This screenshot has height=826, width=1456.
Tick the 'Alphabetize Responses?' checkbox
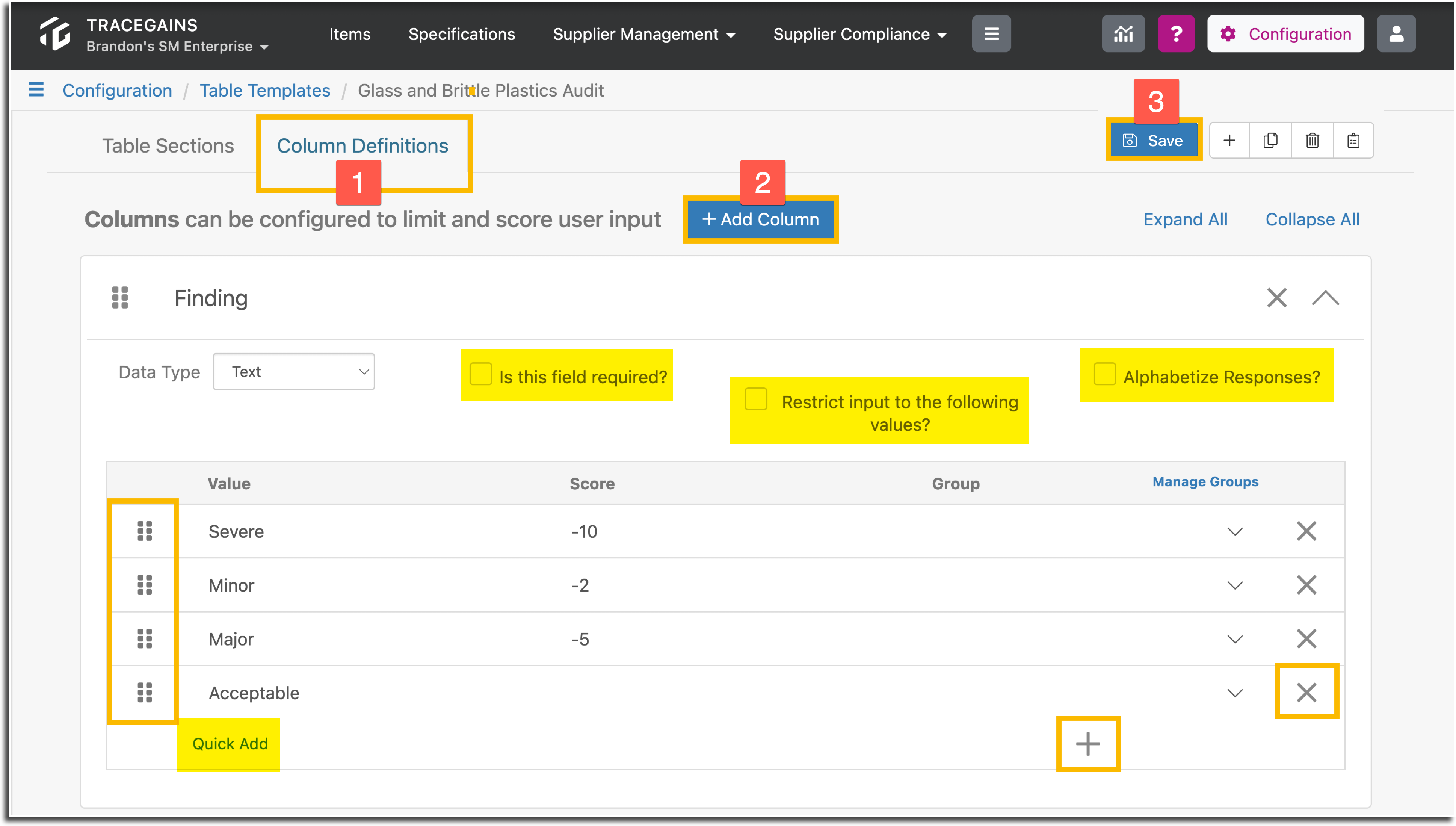(1104, 374)
